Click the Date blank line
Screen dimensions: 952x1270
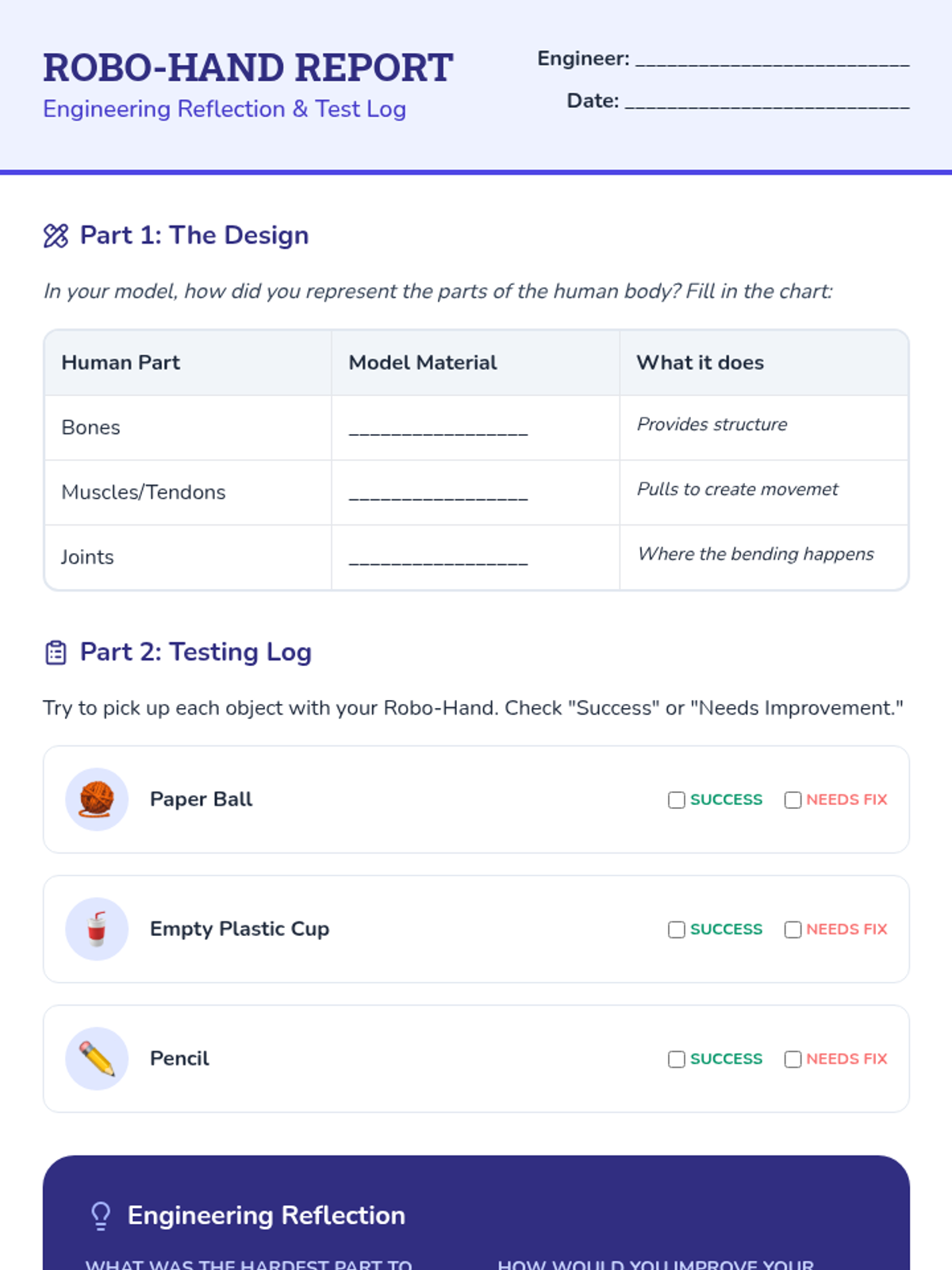766,102
